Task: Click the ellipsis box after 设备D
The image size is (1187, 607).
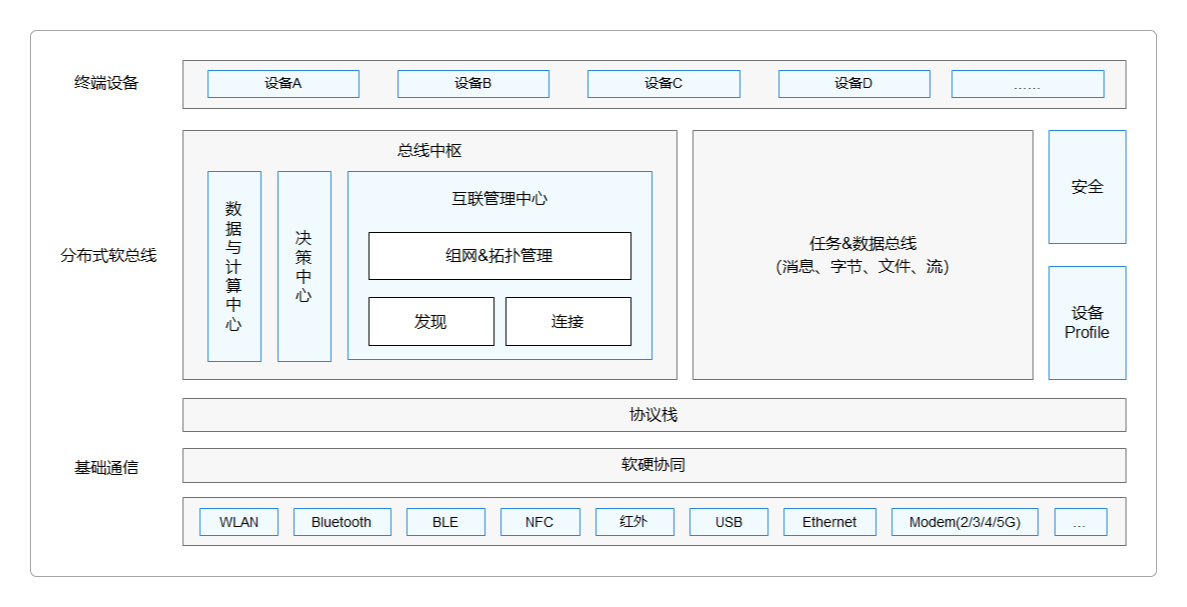Action: pyautogui.click(x=1027, y=84)
